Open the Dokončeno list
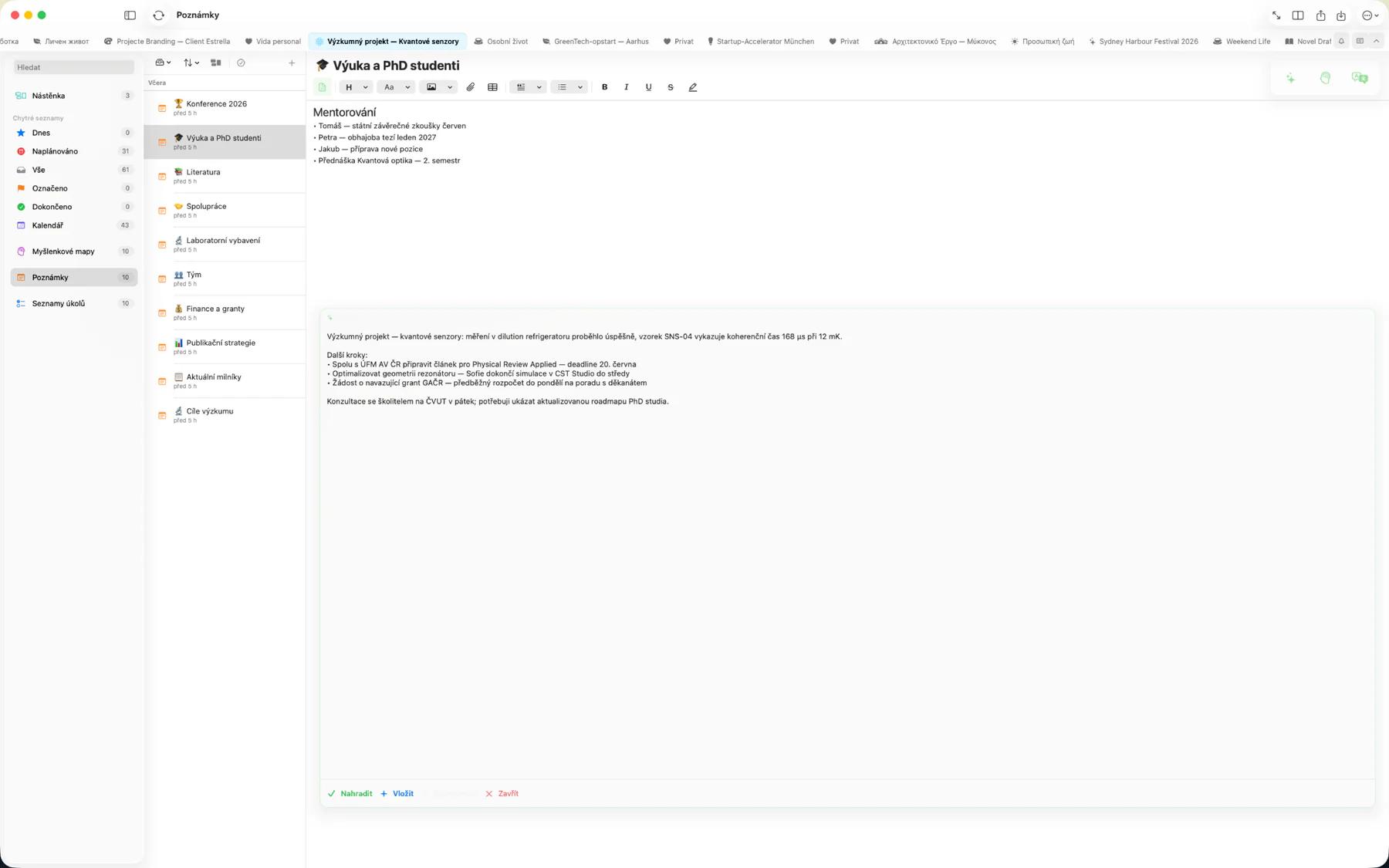The image size is (1389, 868). pos(74,207)
